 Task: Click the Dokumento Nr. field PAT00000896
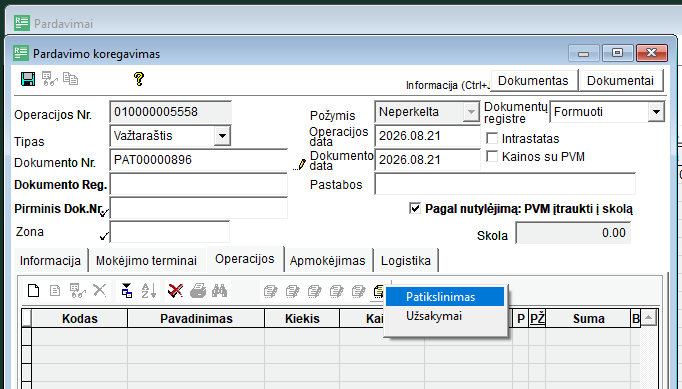tap(199, 160)
